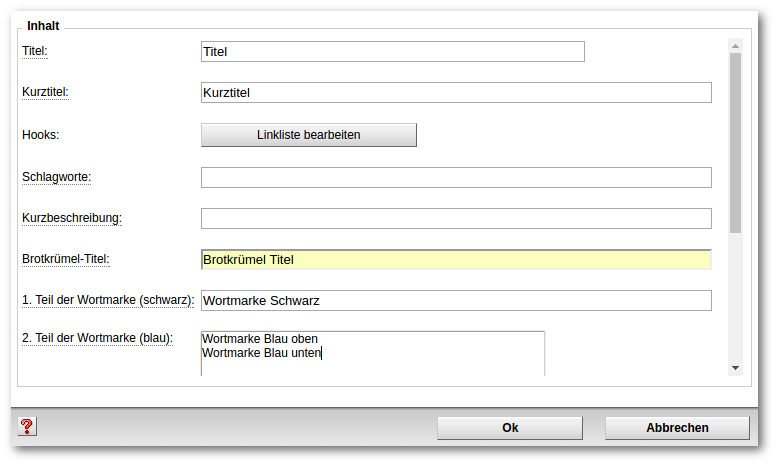Click into the empty Kurzbeschreibung field
This screenshot has width=777, height=465.
pyautogui.click(x=456, y=219)
